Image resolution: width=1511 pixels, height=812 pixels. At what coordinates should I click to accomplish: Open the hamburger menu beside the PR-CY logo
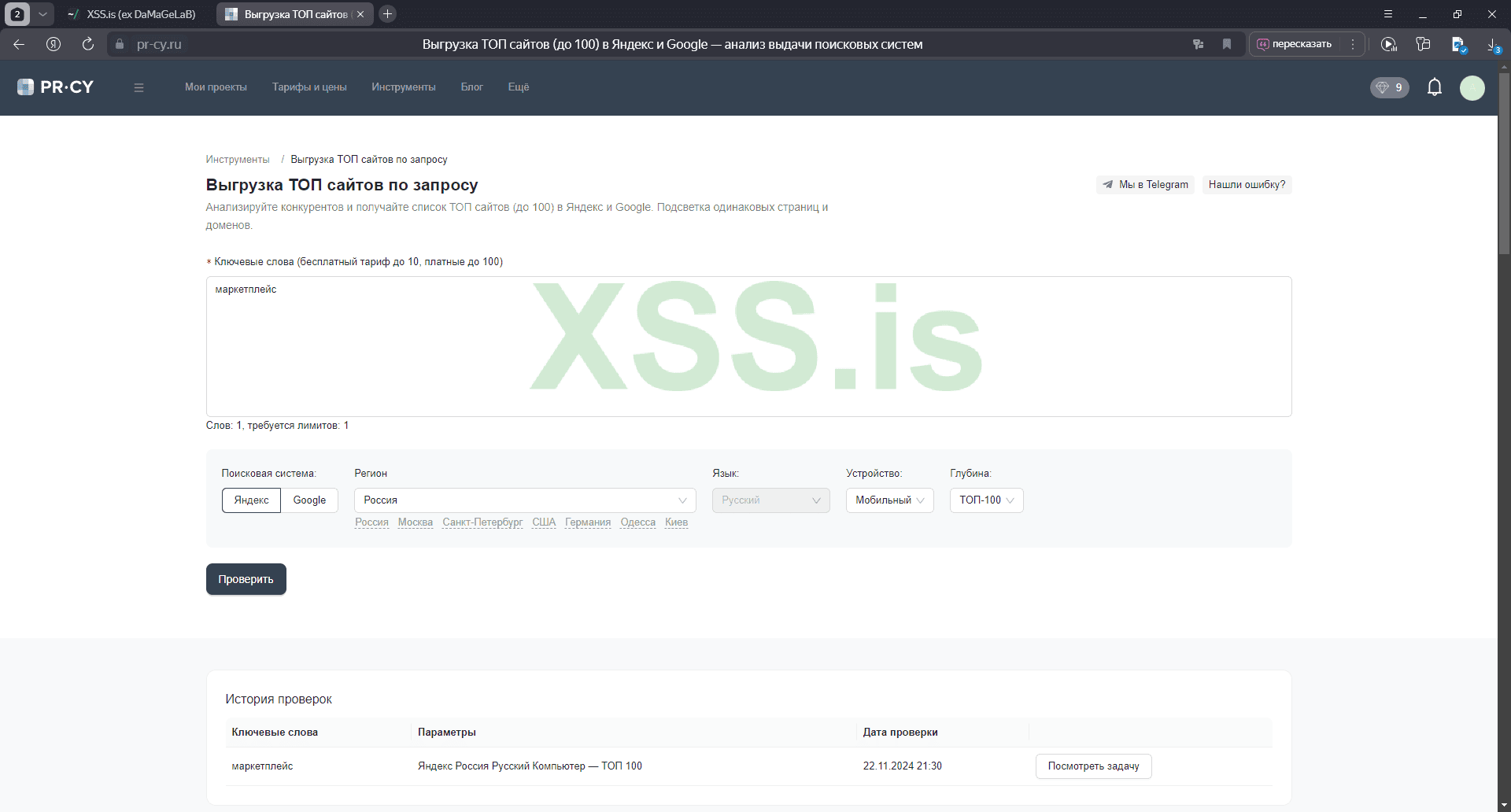coord(139,87)
